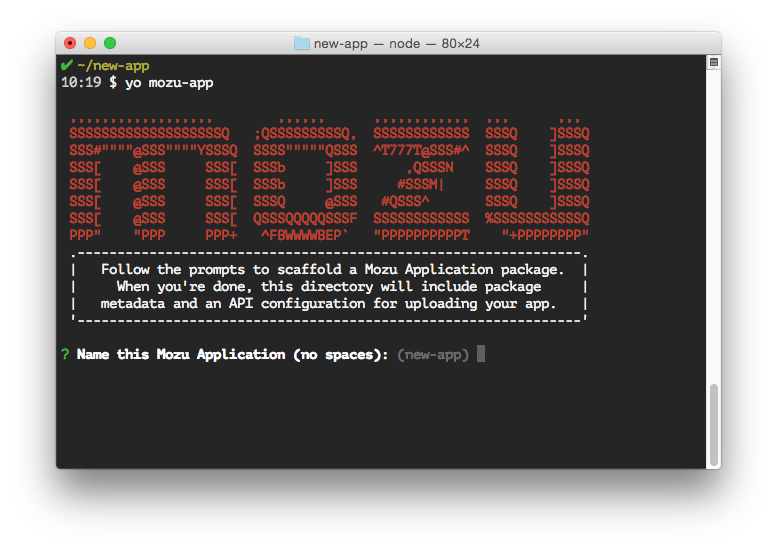
Task: Click the folder icon in title bar
Action: [x=301, y=43]
